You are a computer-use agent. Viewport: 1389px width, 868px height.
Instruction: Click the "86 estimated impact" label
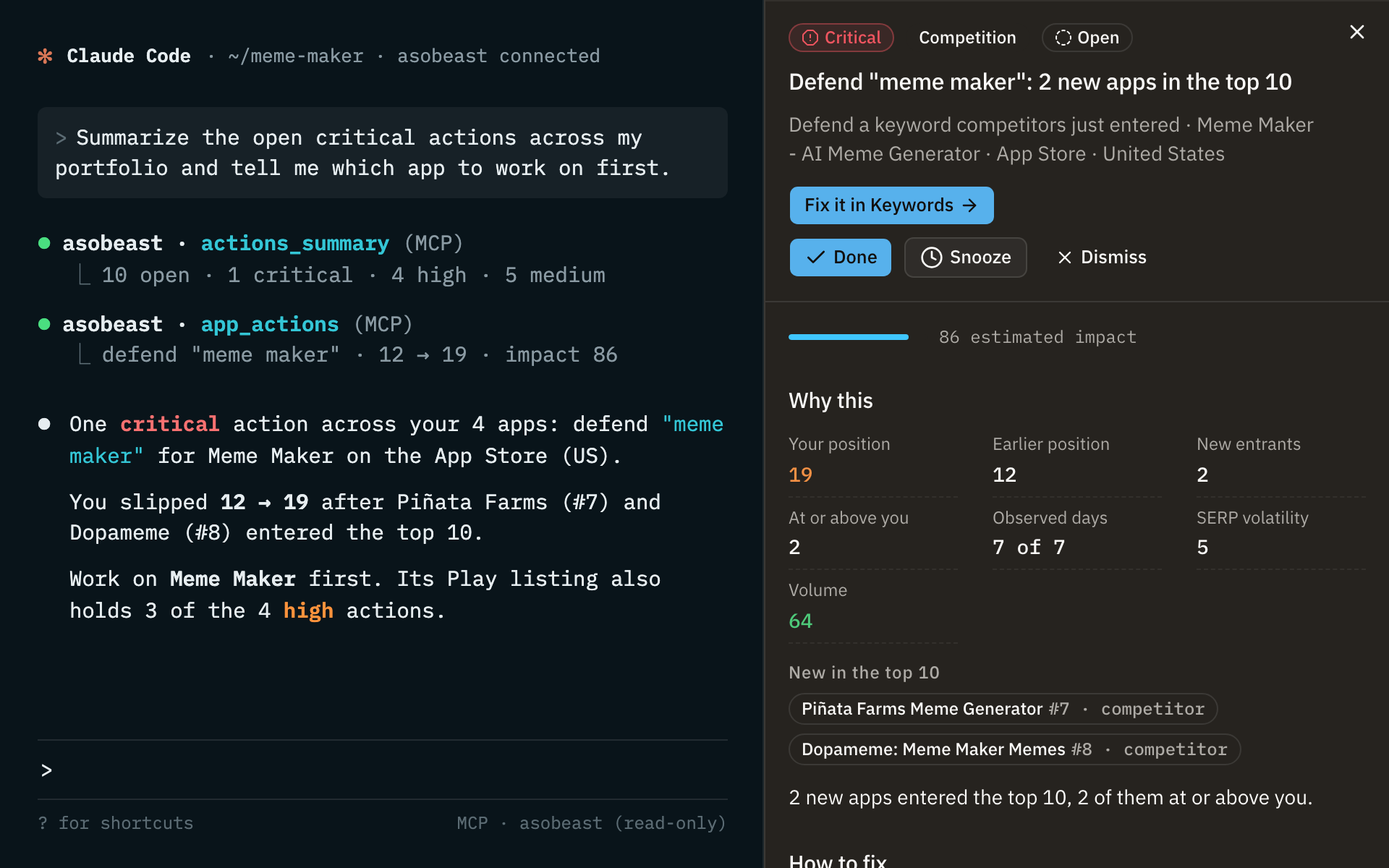click(x=1037, y=337)
